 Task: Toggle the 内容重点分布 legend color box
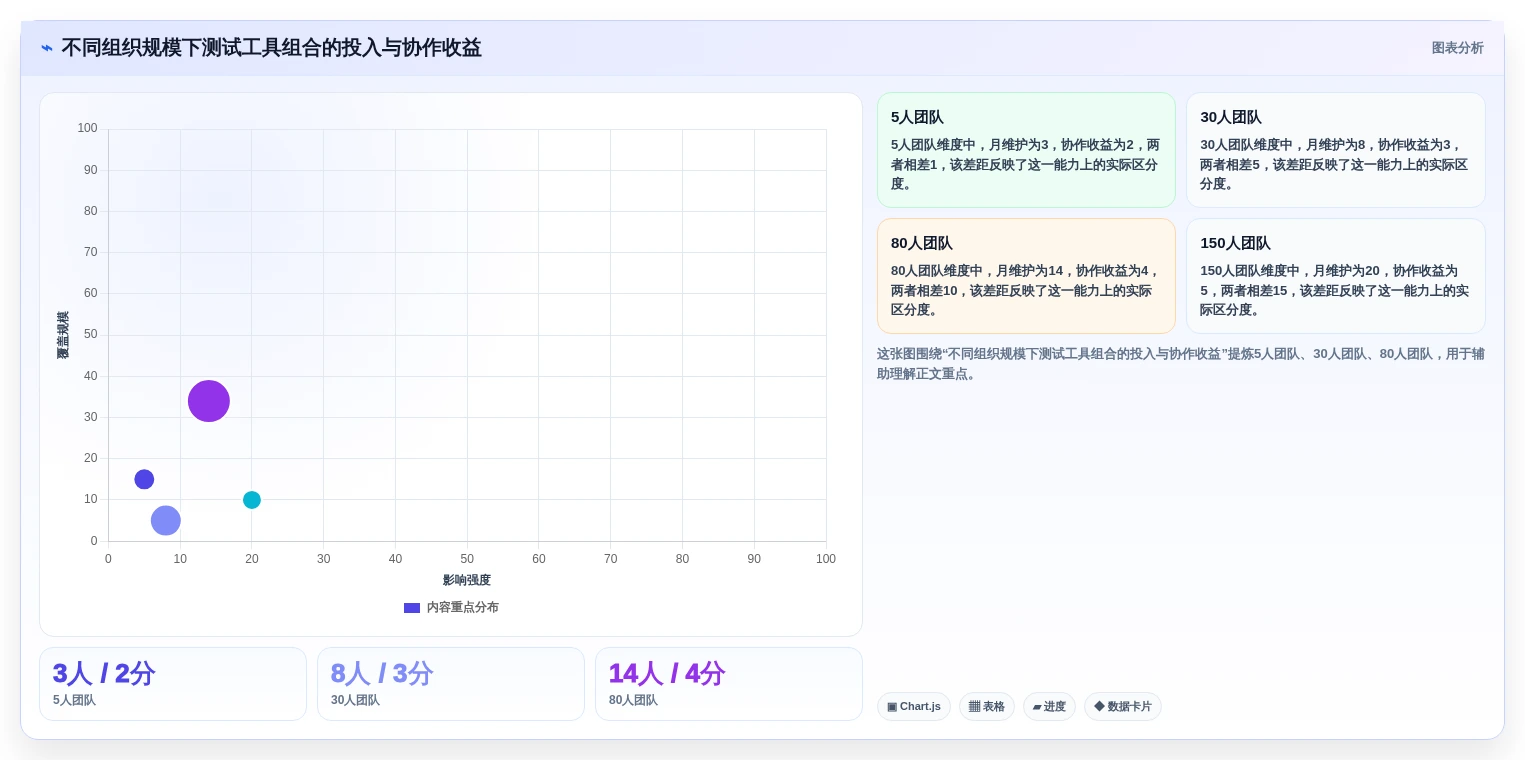tap(412, 608)
